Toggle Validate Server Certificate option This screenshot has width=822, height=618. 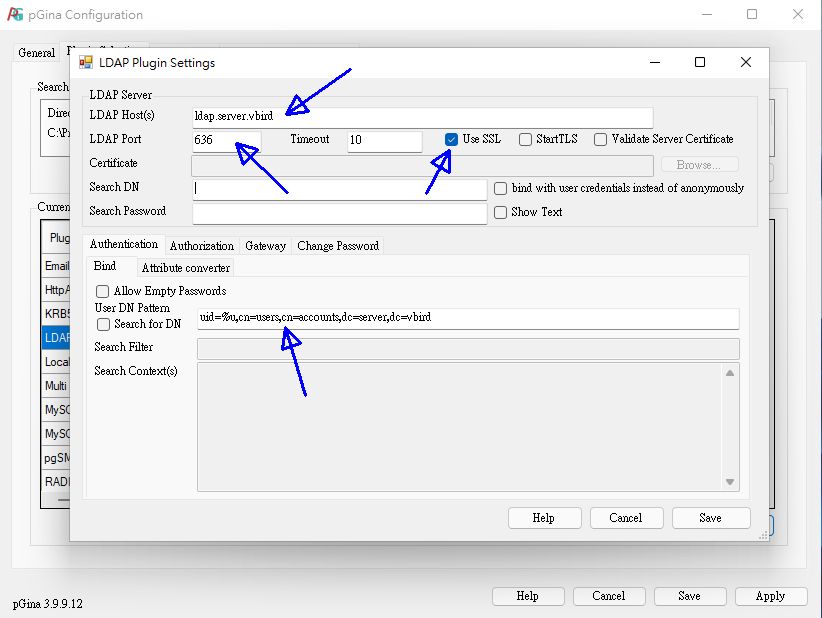pyautogui.click(x=600, y=140)
